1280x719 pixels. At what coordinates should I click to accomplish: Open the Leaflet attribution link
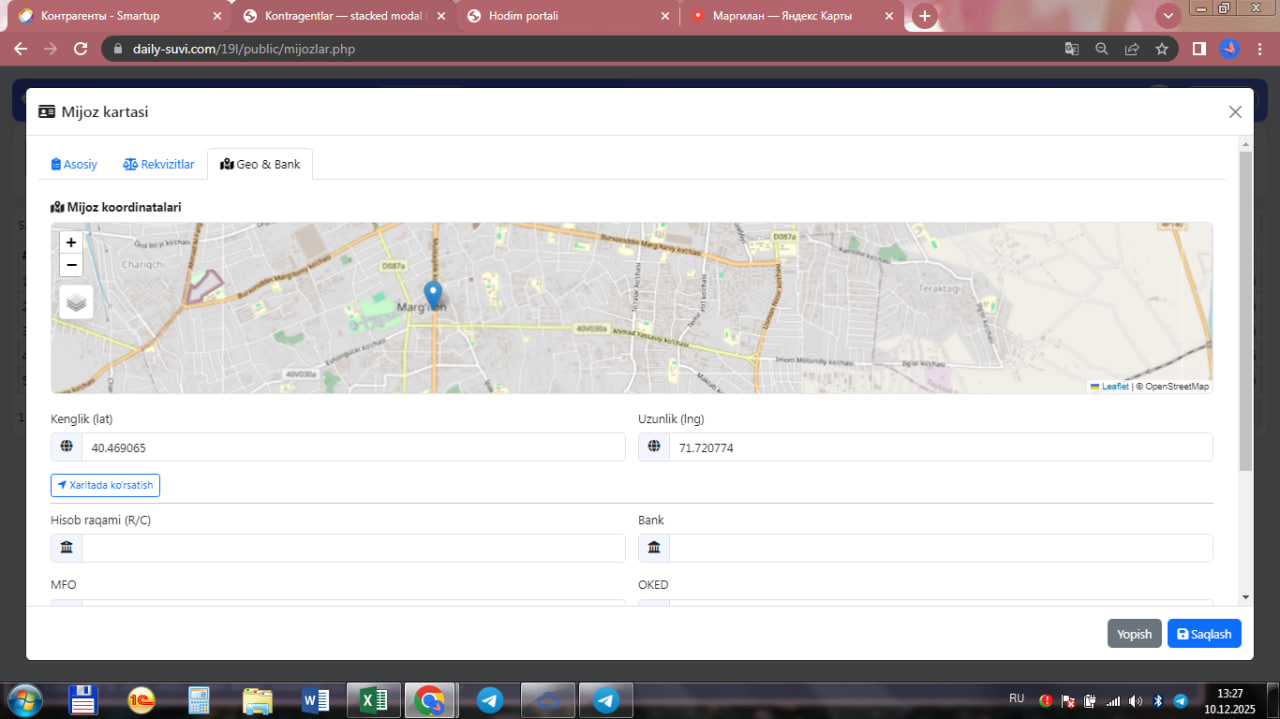click(x=1114, y=387)
